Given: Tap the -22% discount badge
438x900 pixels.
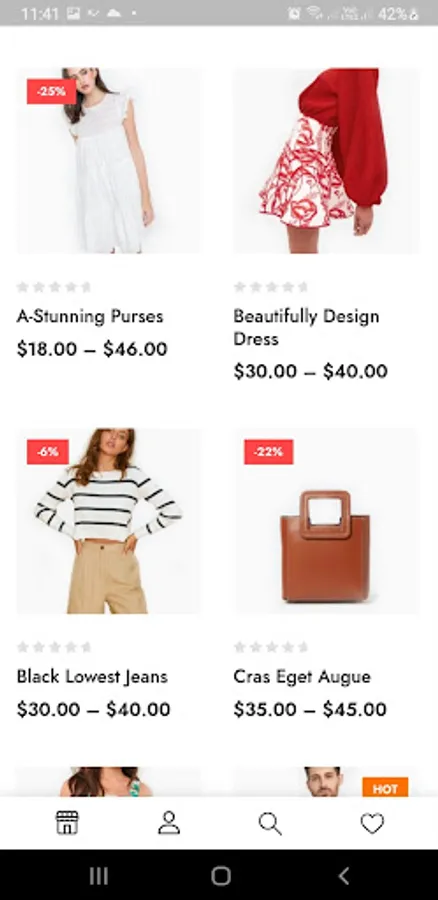Looking at the screenshot, I should click(269, 452).
